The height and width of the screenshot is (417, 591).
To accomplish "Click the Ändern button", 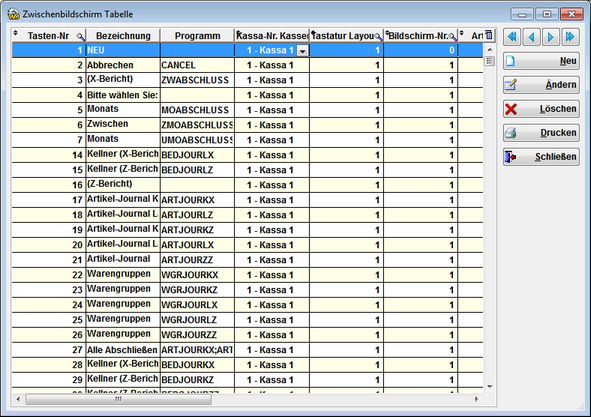I will pyautogui.click(x=541, y=85).
